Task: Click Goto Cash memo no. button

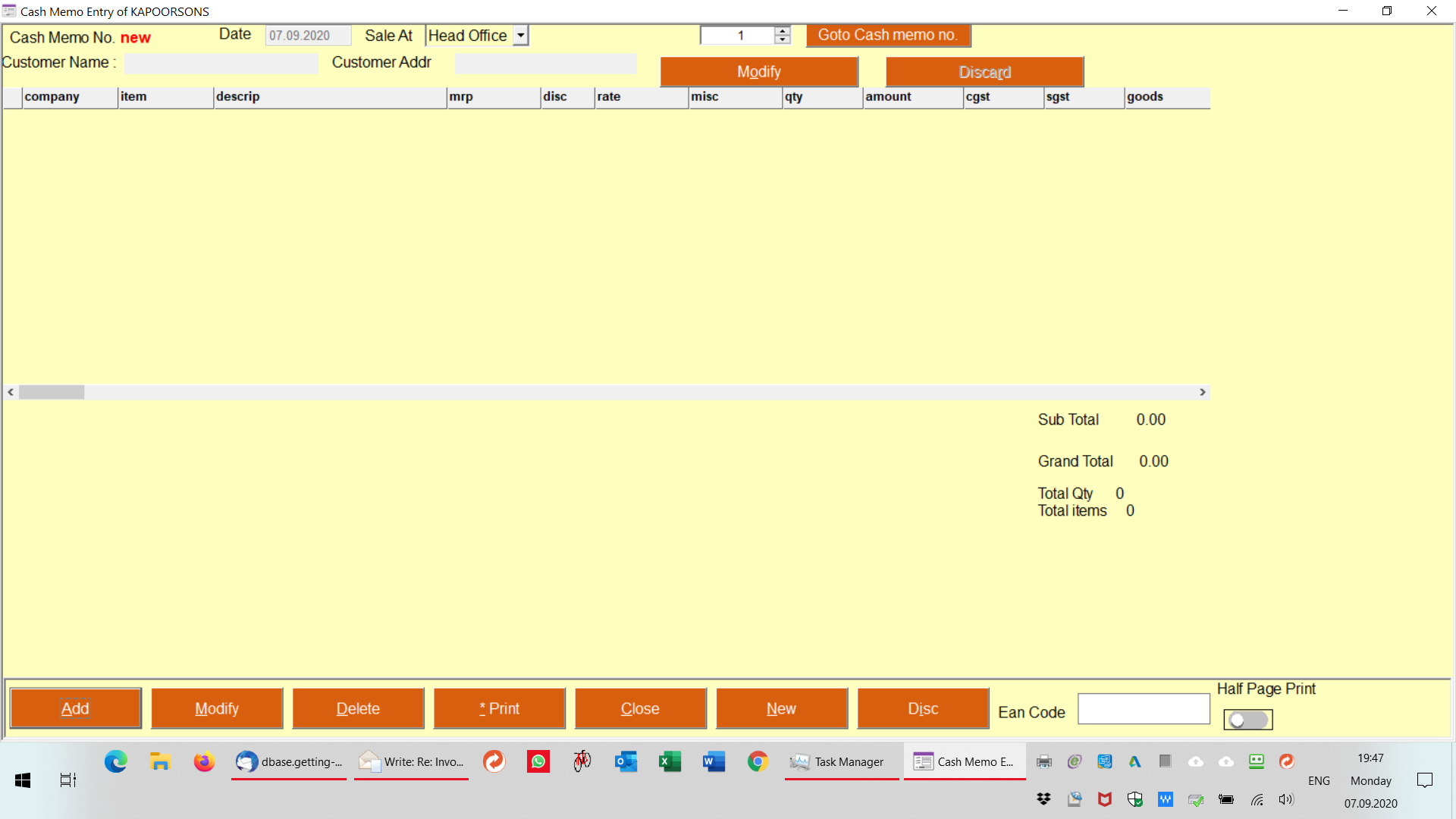Action: pyautogui.click(x=887, y=35)
